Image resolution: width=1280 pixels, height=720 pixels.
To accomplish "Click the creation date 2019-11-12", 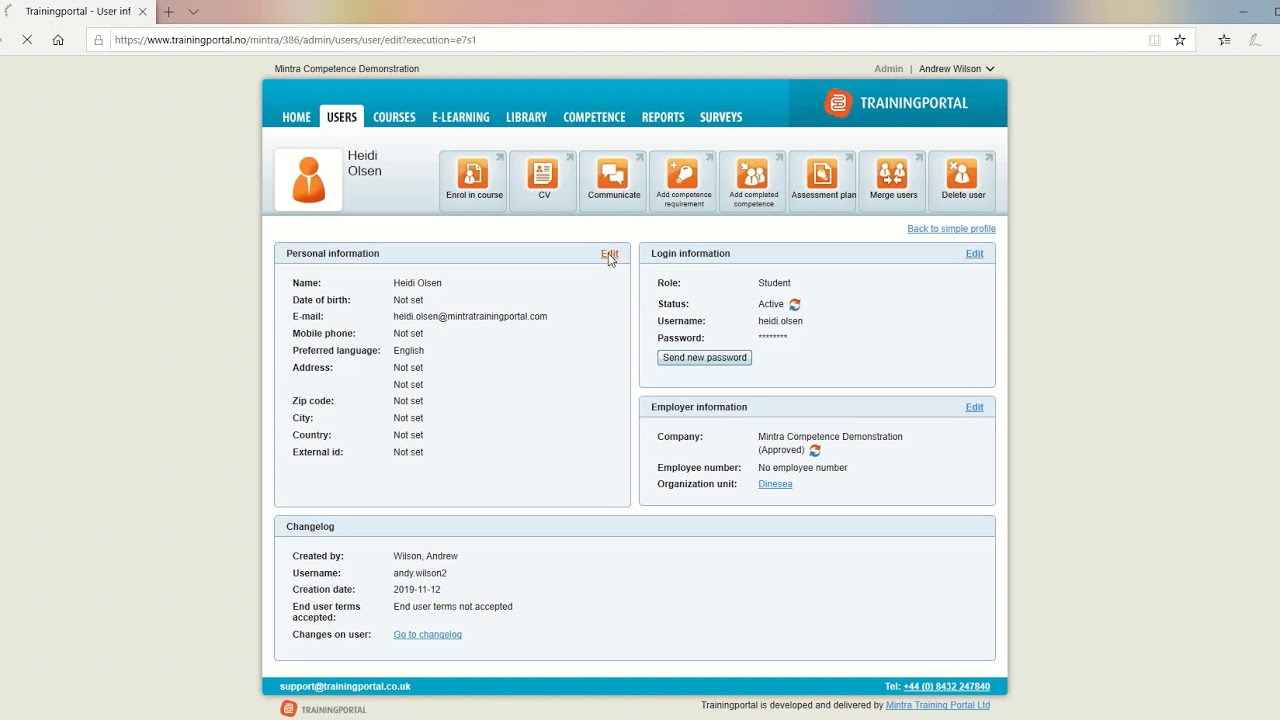I will tap(416, 590).
